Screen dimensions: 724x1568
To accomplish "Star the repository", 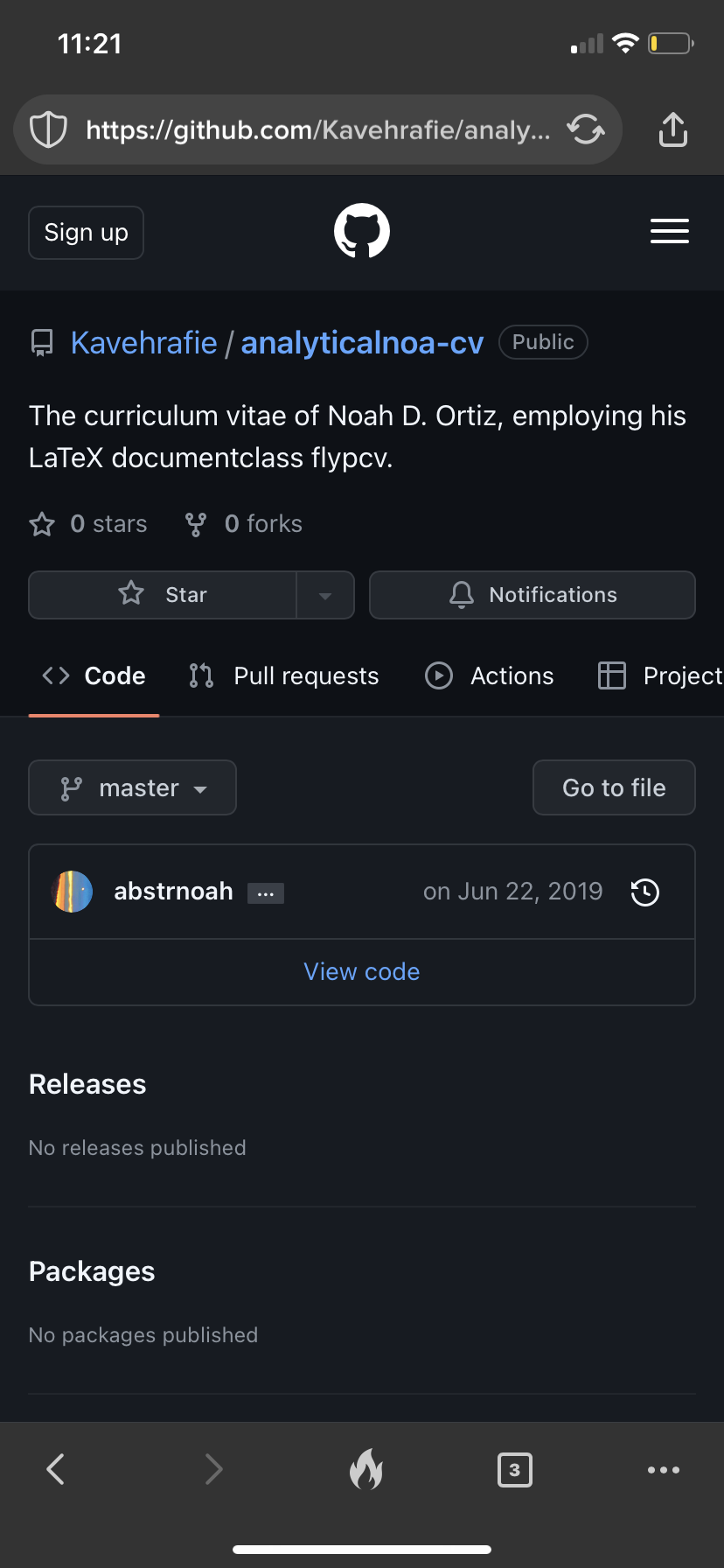I will point(163,595).
